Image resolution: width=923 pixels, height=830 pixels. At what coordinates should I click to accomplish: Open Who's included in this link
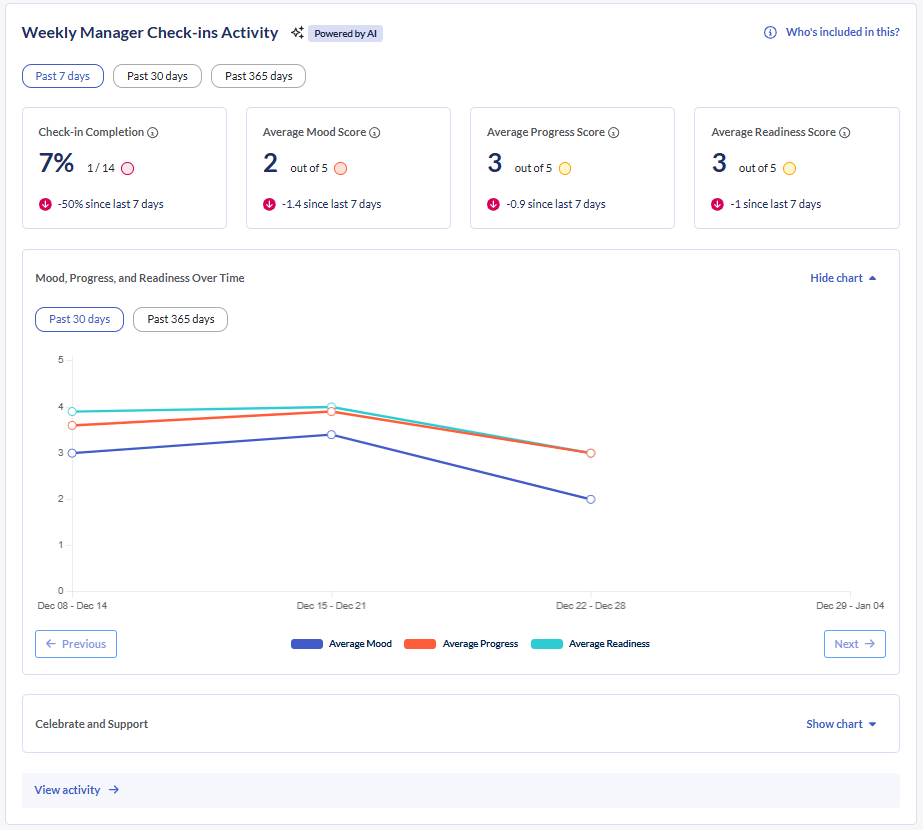tap(842, 33)
